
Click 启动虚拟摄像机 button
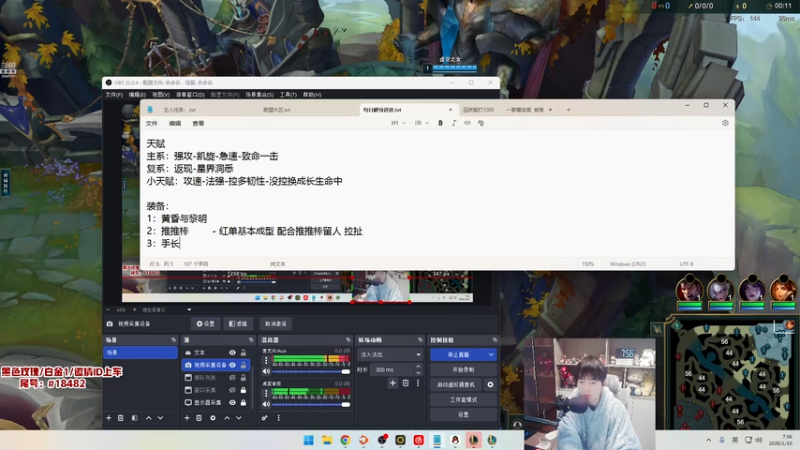pos(456,385)
